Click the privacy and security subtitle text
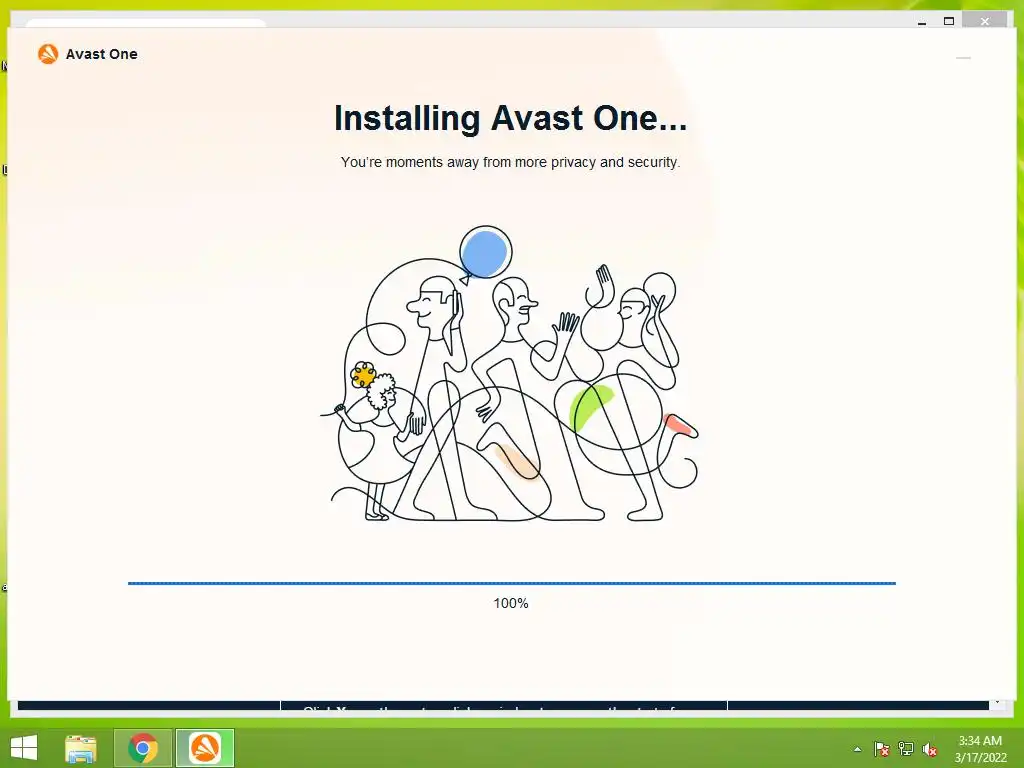1024x768 pixels. pos(510,162)
